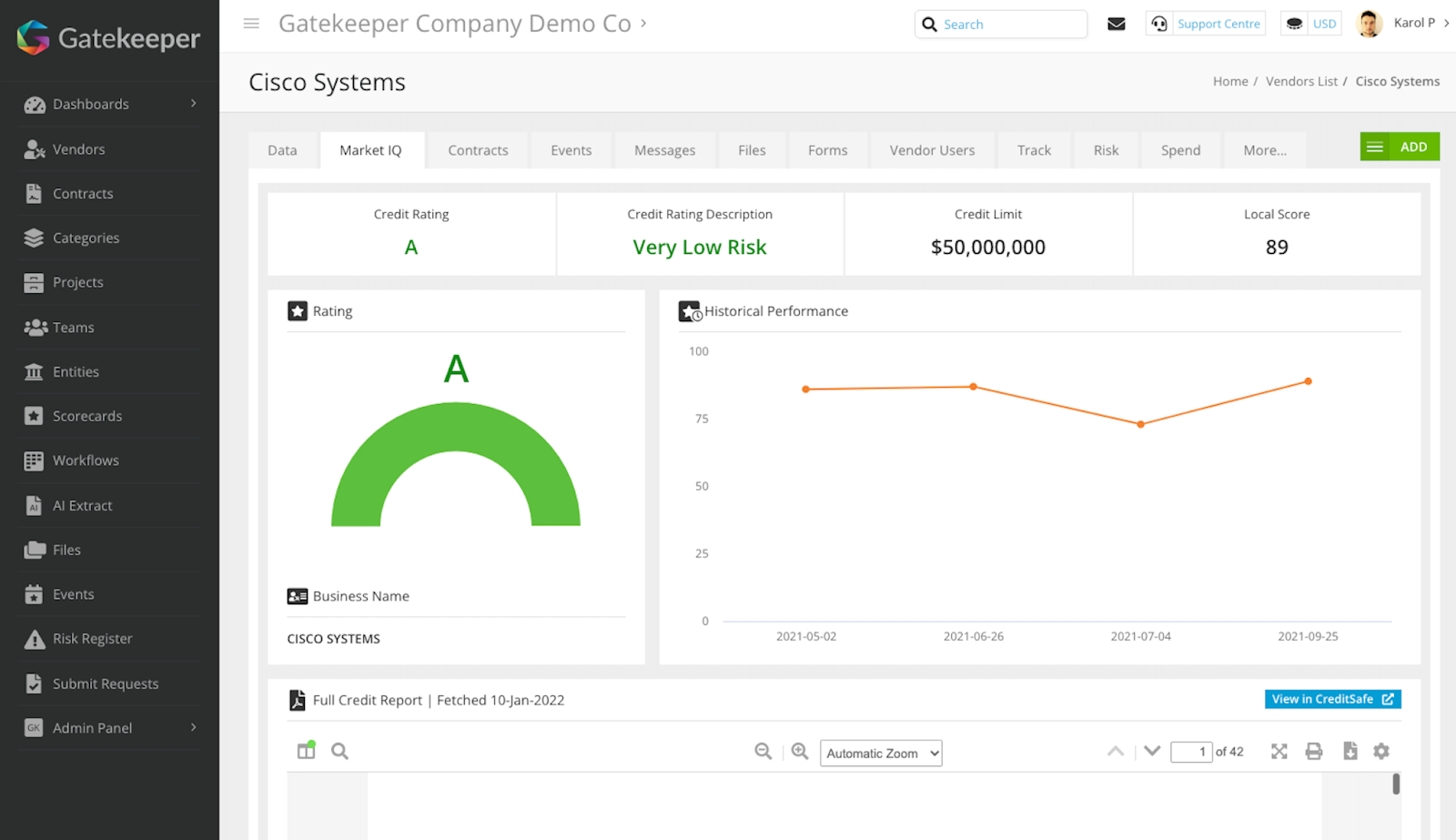The height and width of the screenshot is (840, 1456).
Task: Toggle the hamburger sidebar menu icon
Action: [x=251, y=24]
